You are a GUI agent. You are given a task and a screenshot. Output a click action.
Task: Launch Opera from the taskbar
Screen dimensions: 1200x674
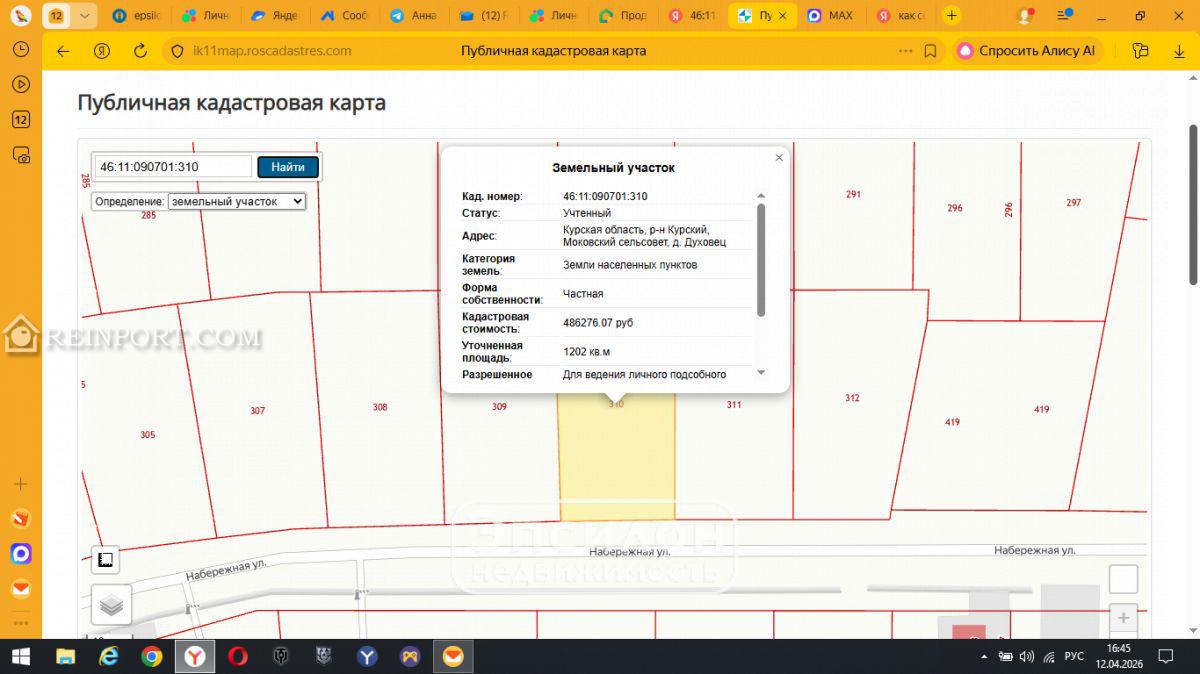238,656
